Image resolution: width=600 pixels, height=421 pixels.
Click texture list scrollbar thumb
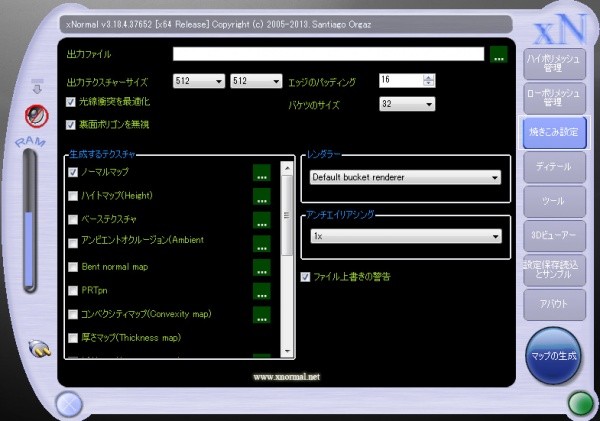tap(287, 215)
